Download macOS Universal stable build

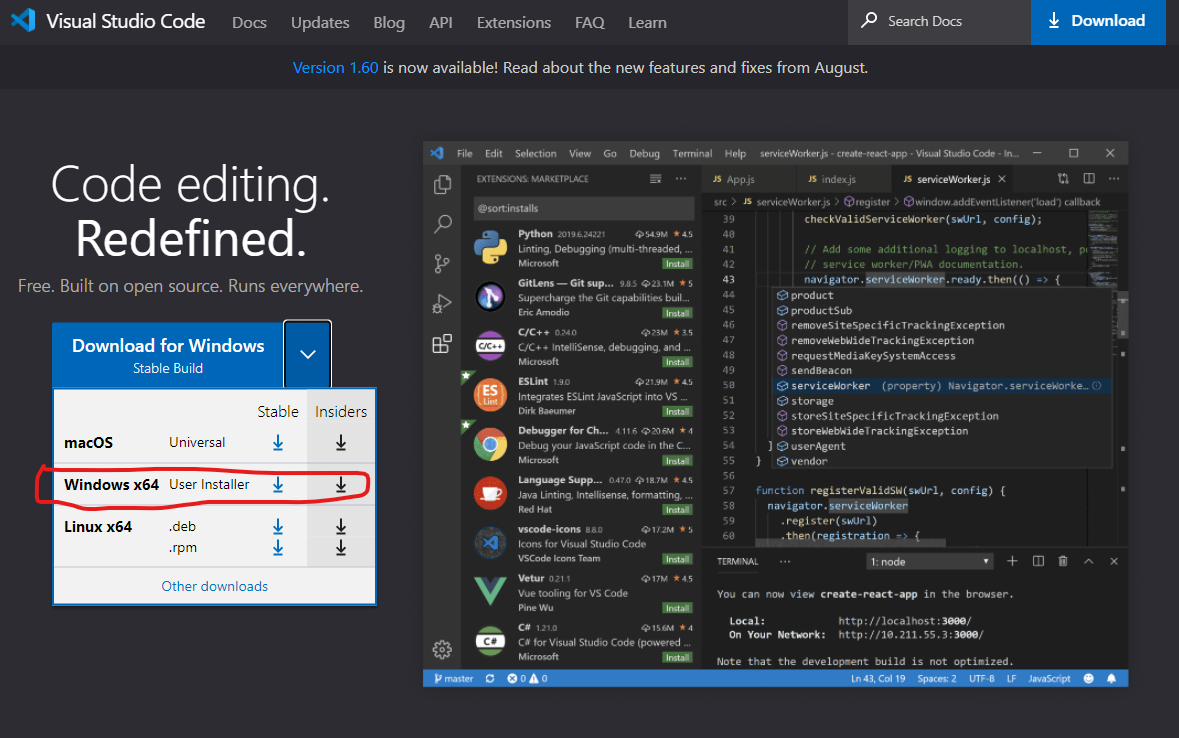278,442
